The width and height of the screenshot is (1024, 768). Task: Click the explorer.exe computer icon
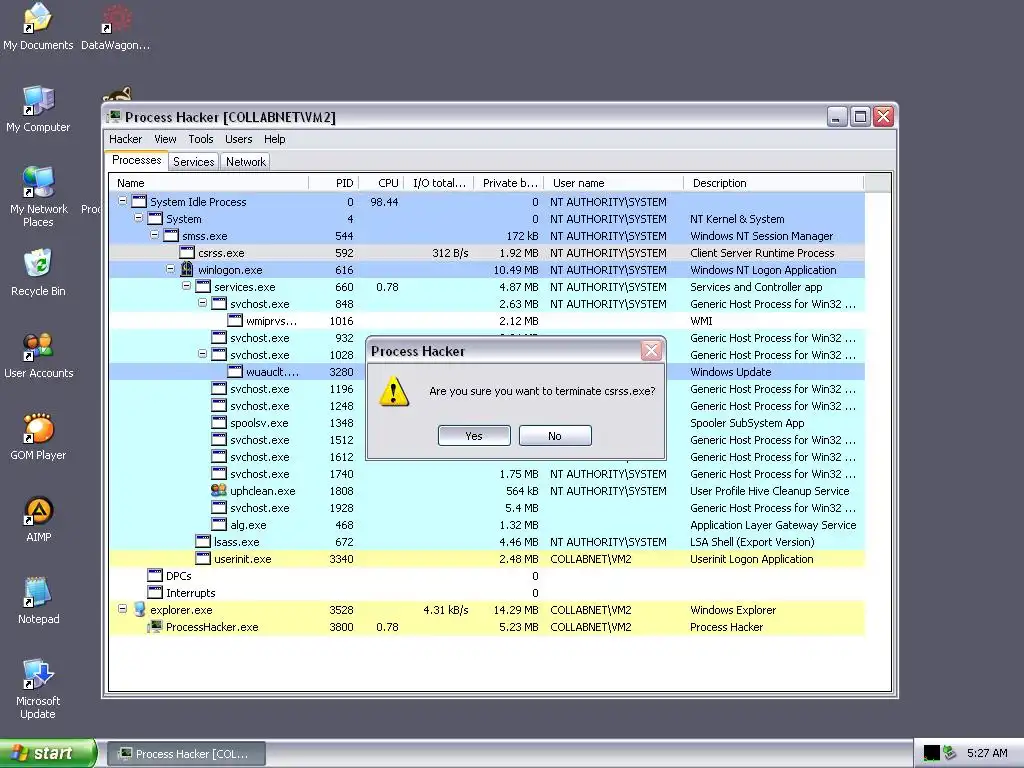[x=139, y=609]
